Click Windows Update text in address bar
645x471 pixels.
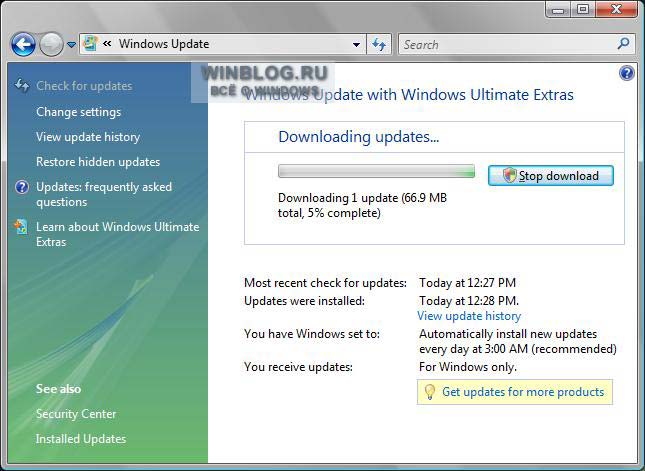click(164, 44)
